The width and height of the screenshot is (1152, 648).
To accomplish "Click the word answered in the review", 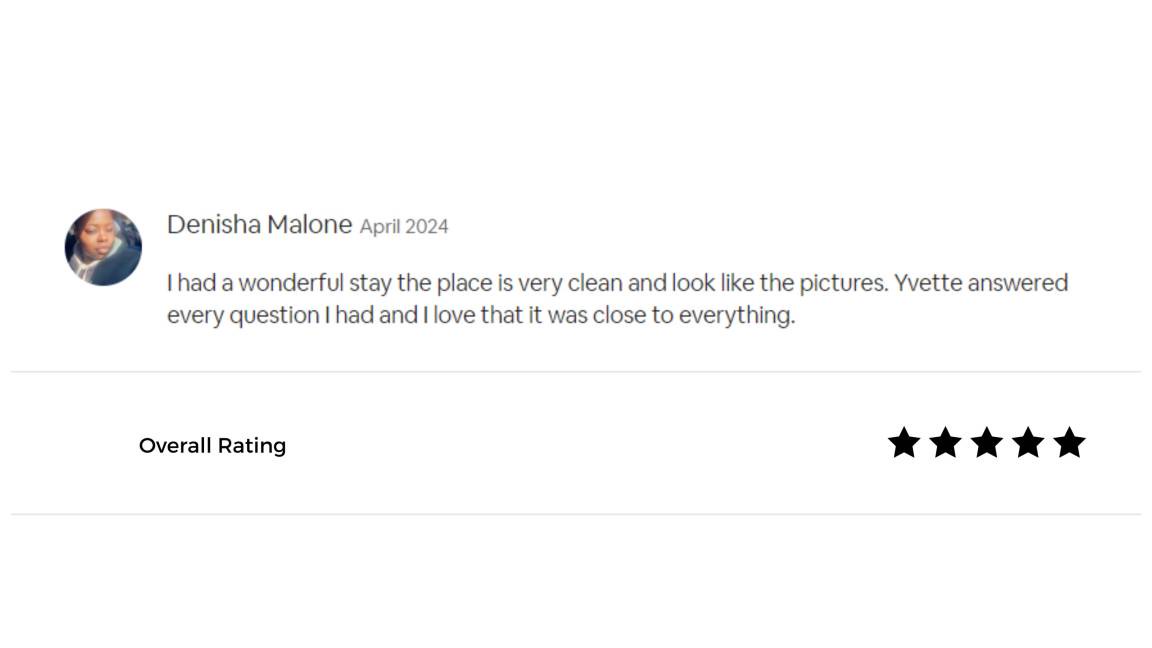I will (x=1018, y=283).
